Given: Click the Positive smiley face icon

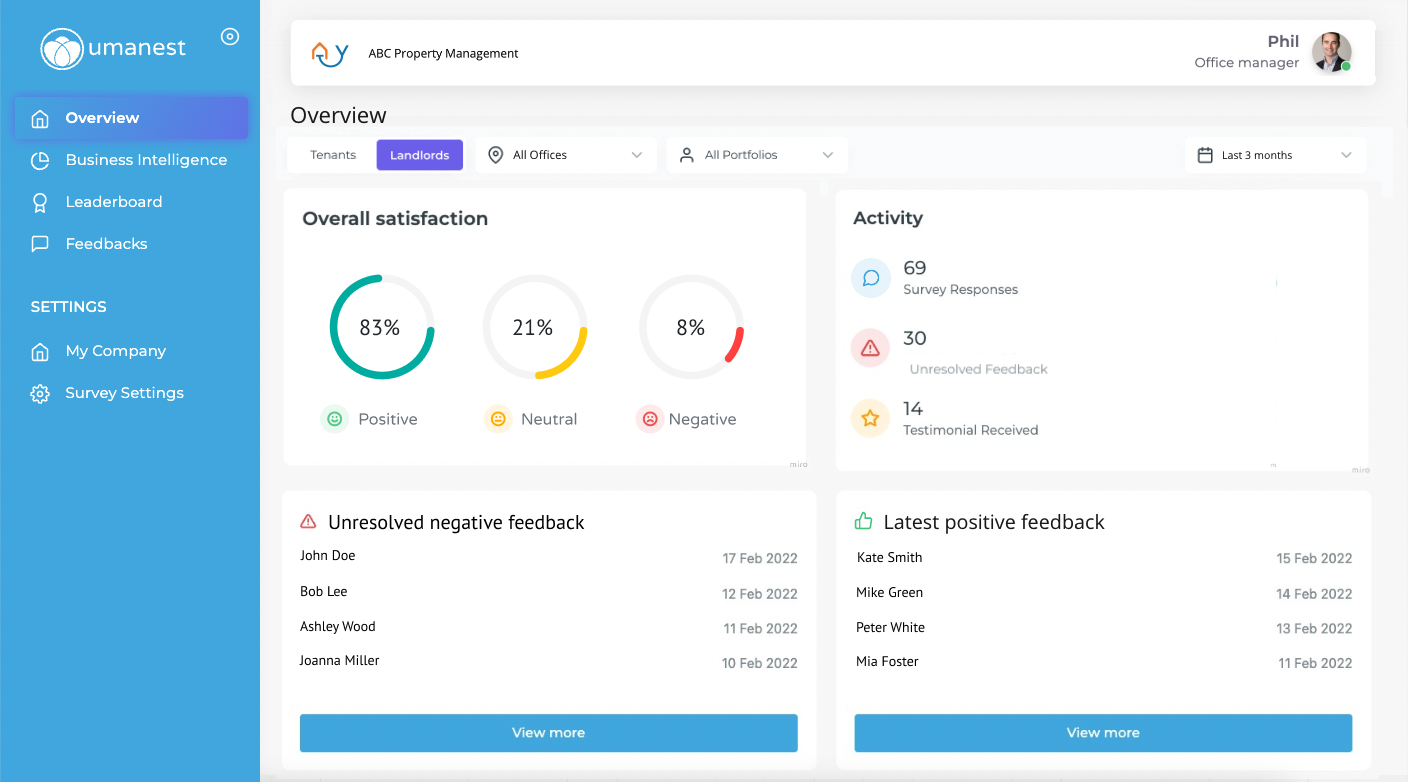Looking at the screenshot, I should tap(334, 419).
